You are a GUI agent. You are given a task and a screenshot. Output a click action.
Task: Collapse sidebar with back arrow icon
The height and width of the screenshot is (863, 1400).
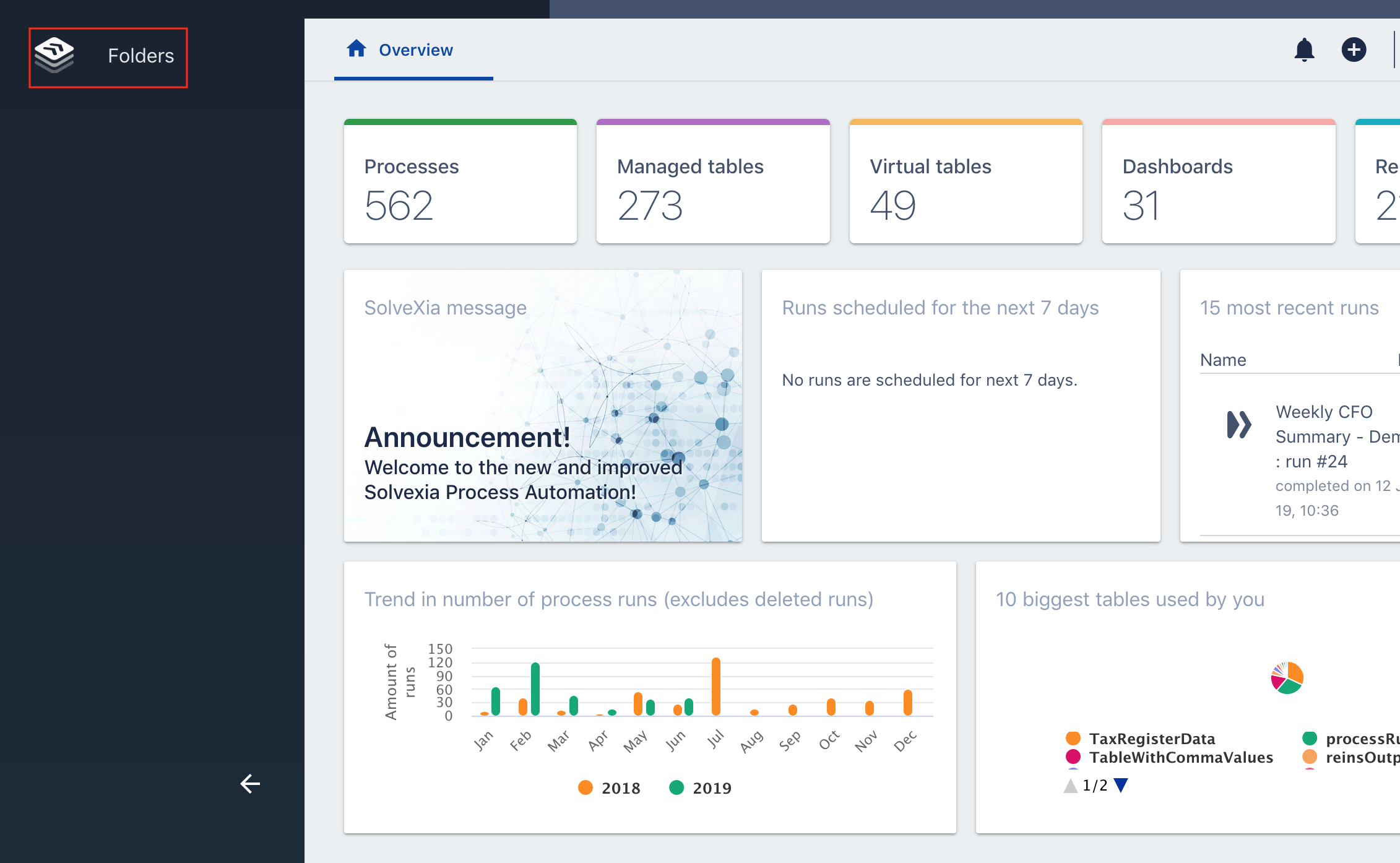click(250, 784)
